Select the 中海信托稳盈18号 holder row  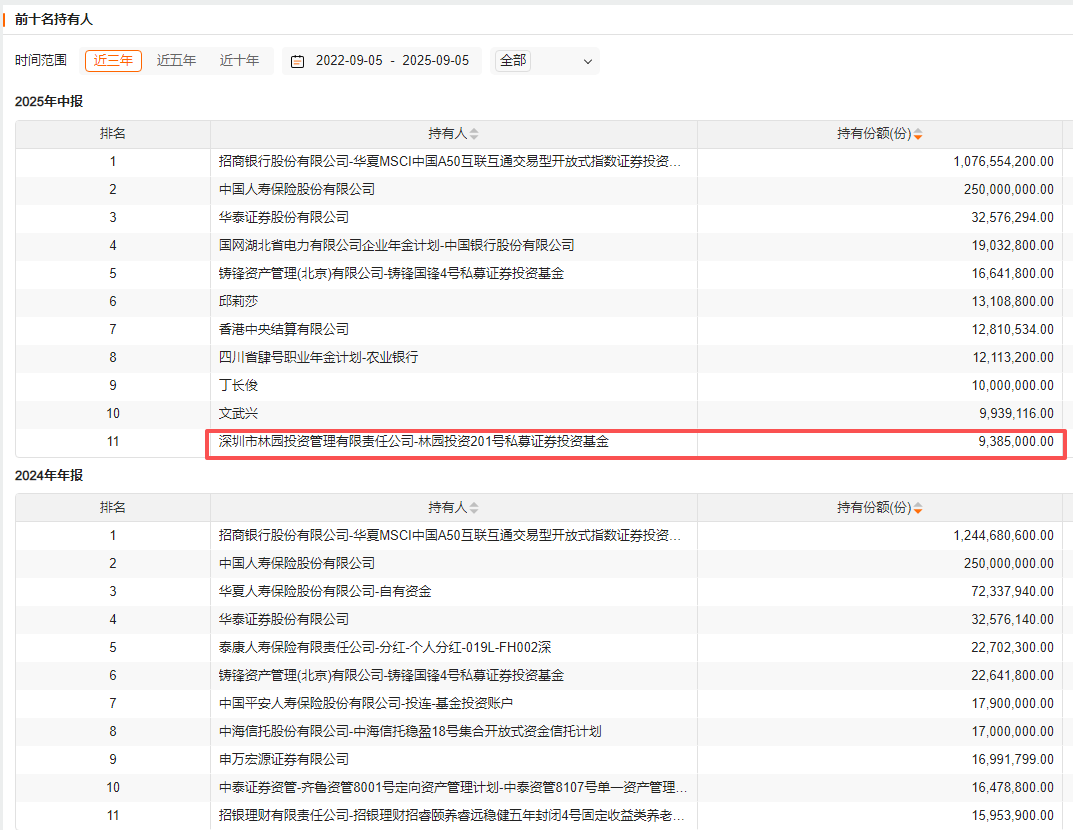[410, 731]
